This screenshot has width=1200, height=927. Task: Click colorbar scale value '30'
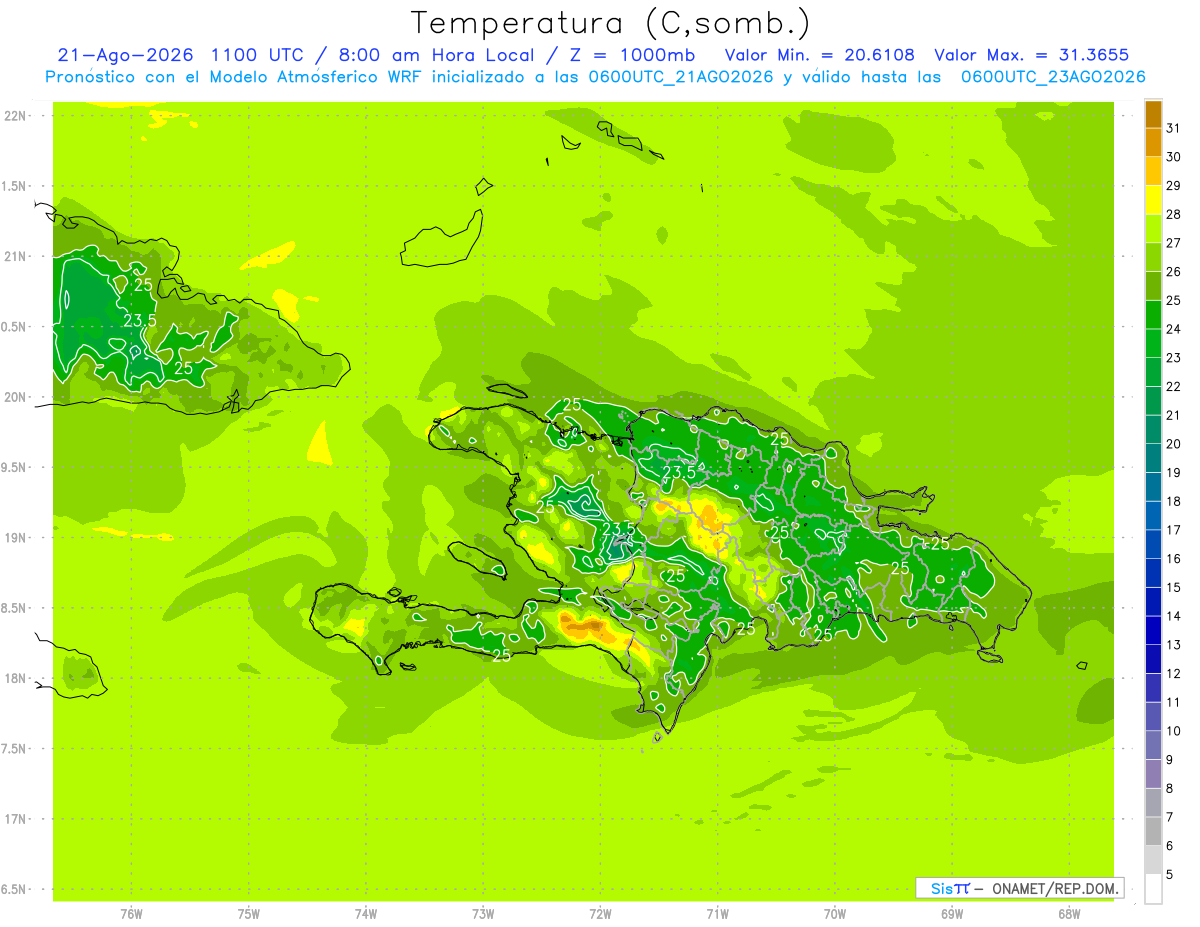point(1173,157)
